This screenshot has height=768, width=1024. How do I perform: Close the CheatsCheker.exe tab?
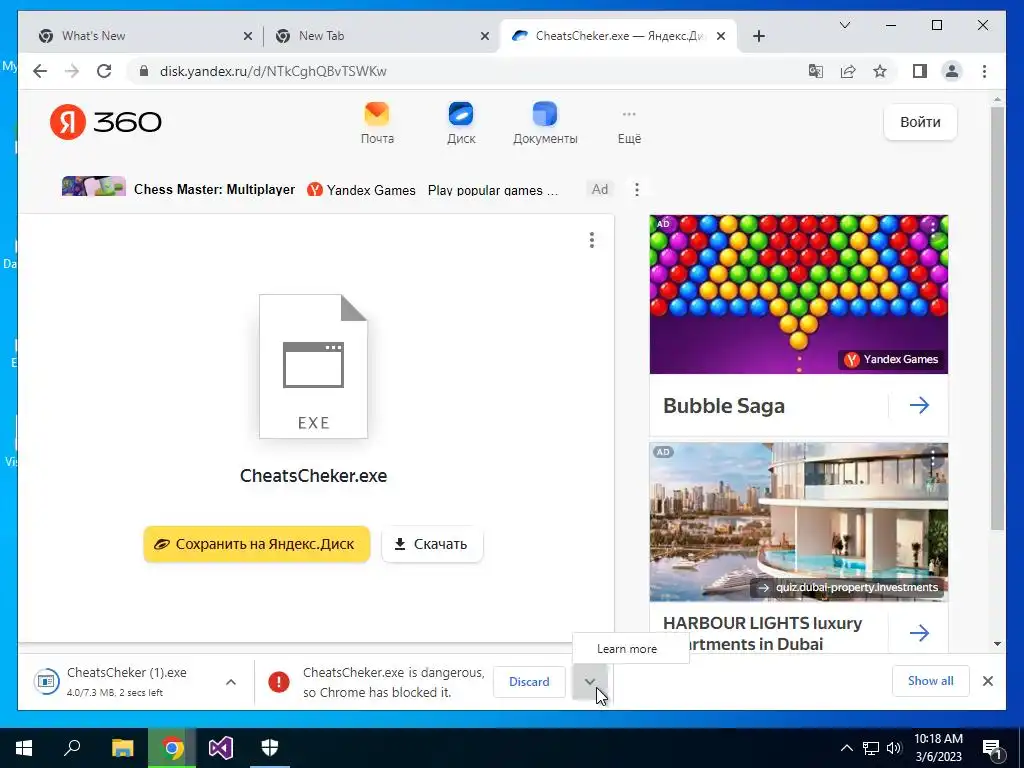(x=721, y=36)
